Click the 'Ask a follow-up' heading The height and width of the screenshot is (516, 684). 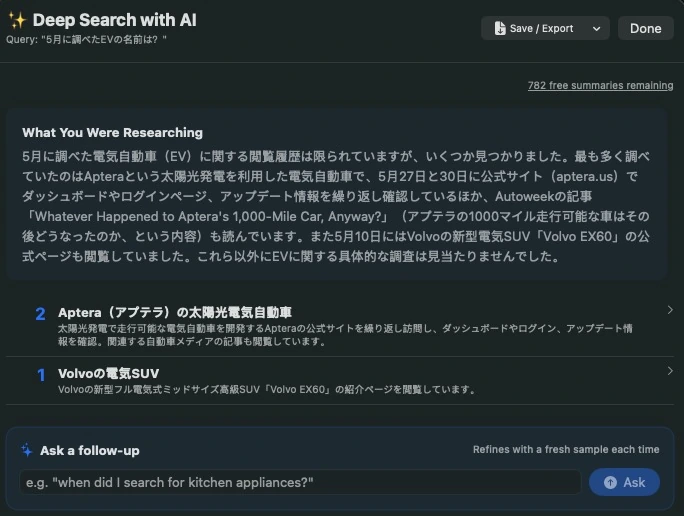click(x=90, y=451)
